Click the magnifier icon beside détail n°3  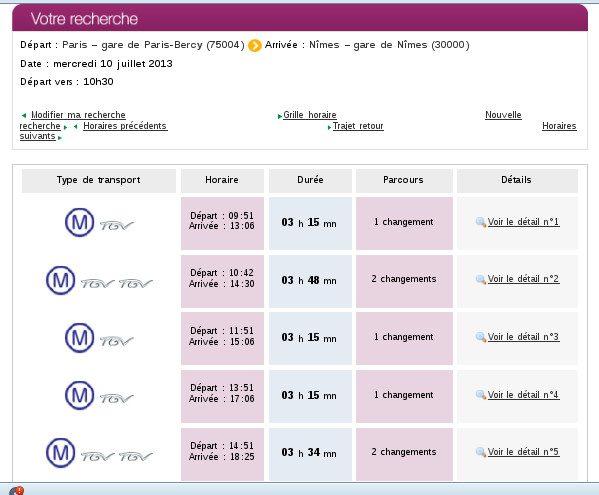pyautogui.click(x=480, y=337)
